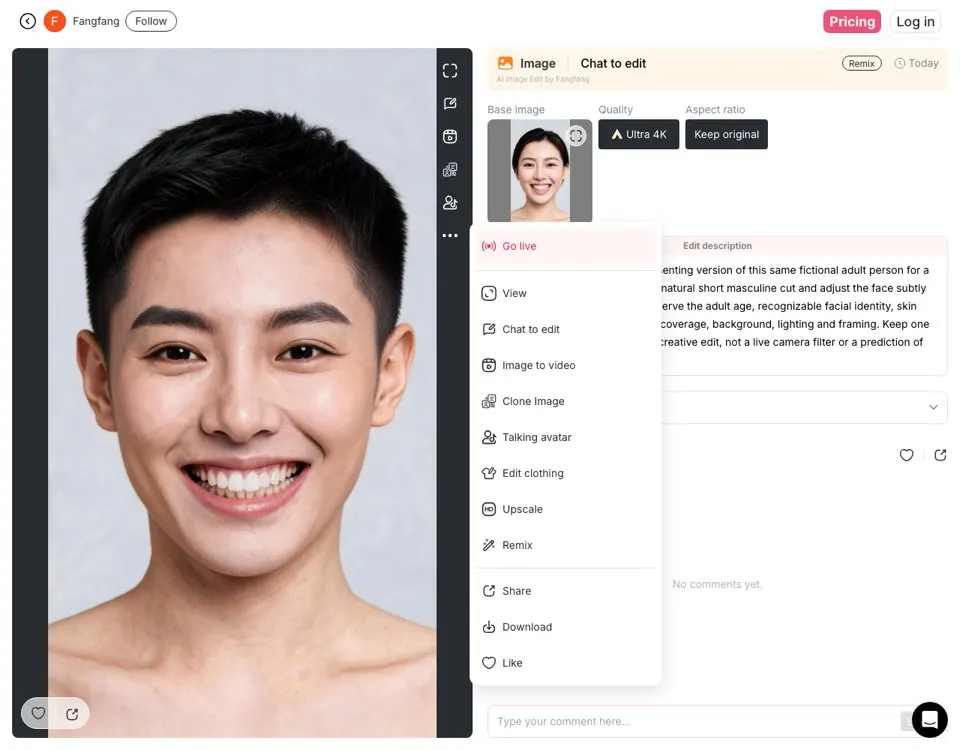Expand the collapsed section chevron below the description
Viewport: 960px width, 750px height.
pos(933,407)
